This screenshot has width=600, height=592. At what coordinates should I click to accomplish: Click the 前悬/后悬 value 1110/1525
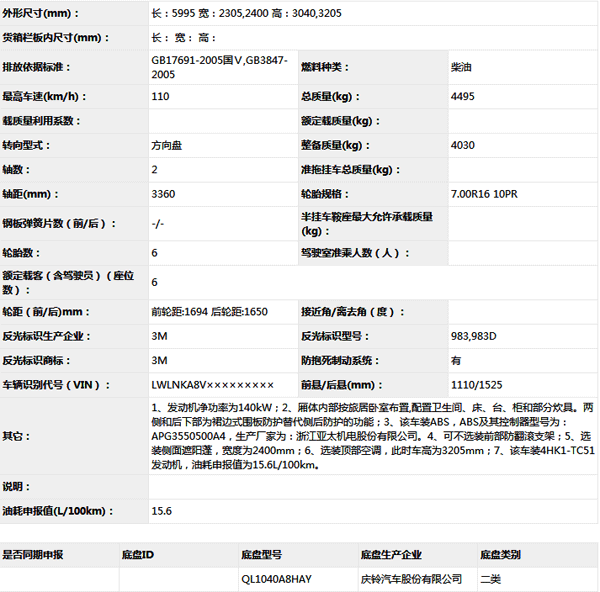pyautogui.click(x=477, y=384)
